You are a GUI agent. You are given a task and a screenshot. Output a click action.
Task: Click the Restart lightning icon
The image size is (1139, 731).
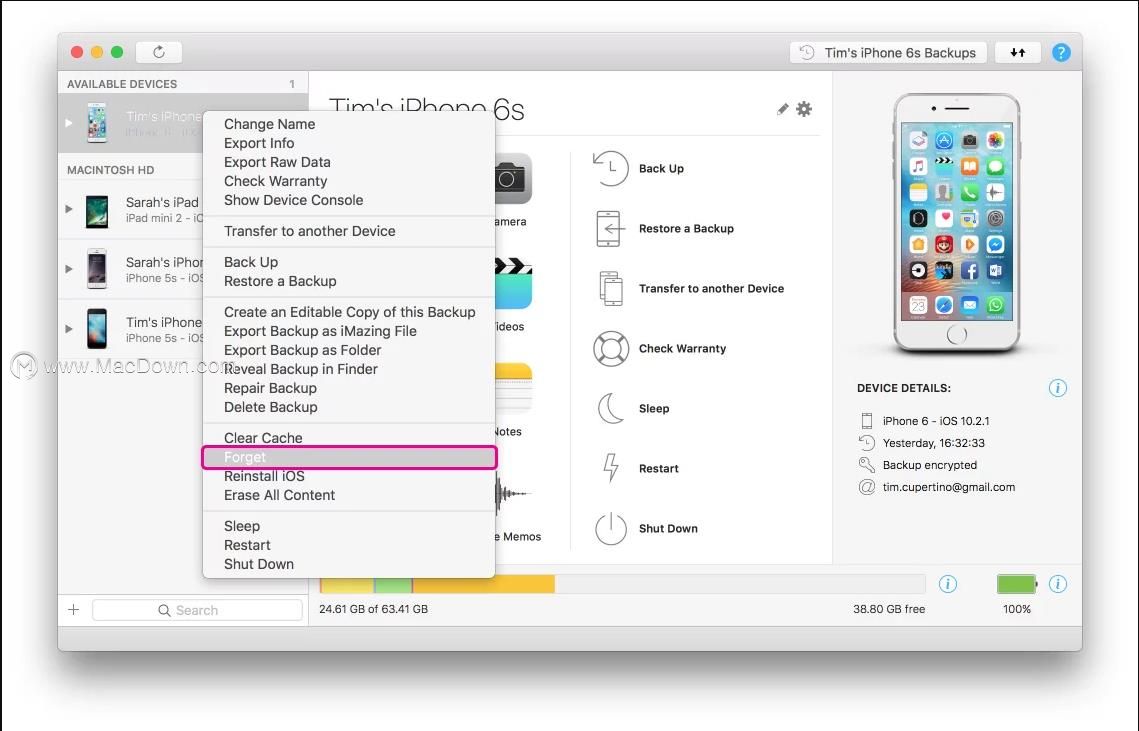(611, 468)
